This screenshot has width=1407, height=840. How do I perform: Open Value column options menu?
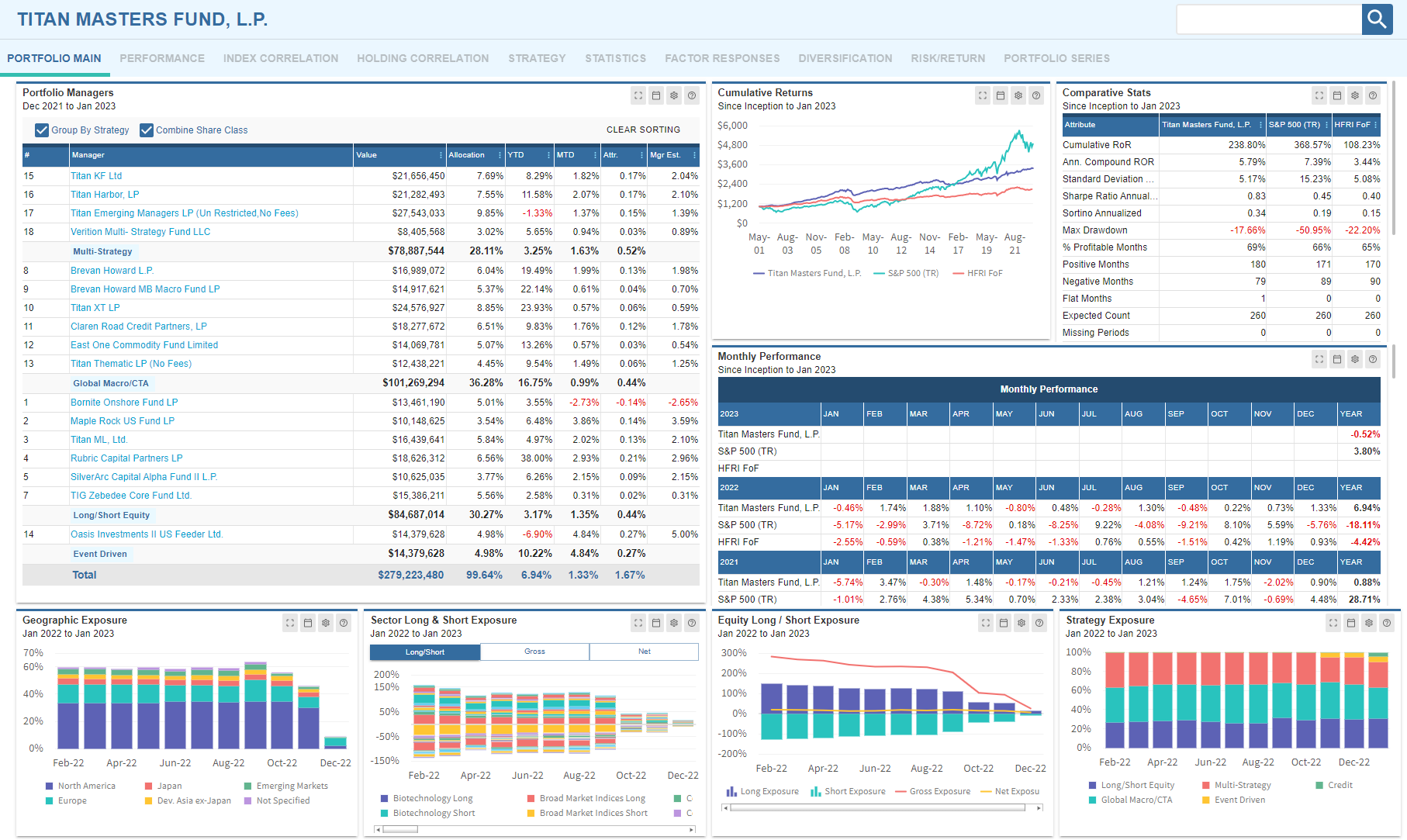(x=441, y=155)
